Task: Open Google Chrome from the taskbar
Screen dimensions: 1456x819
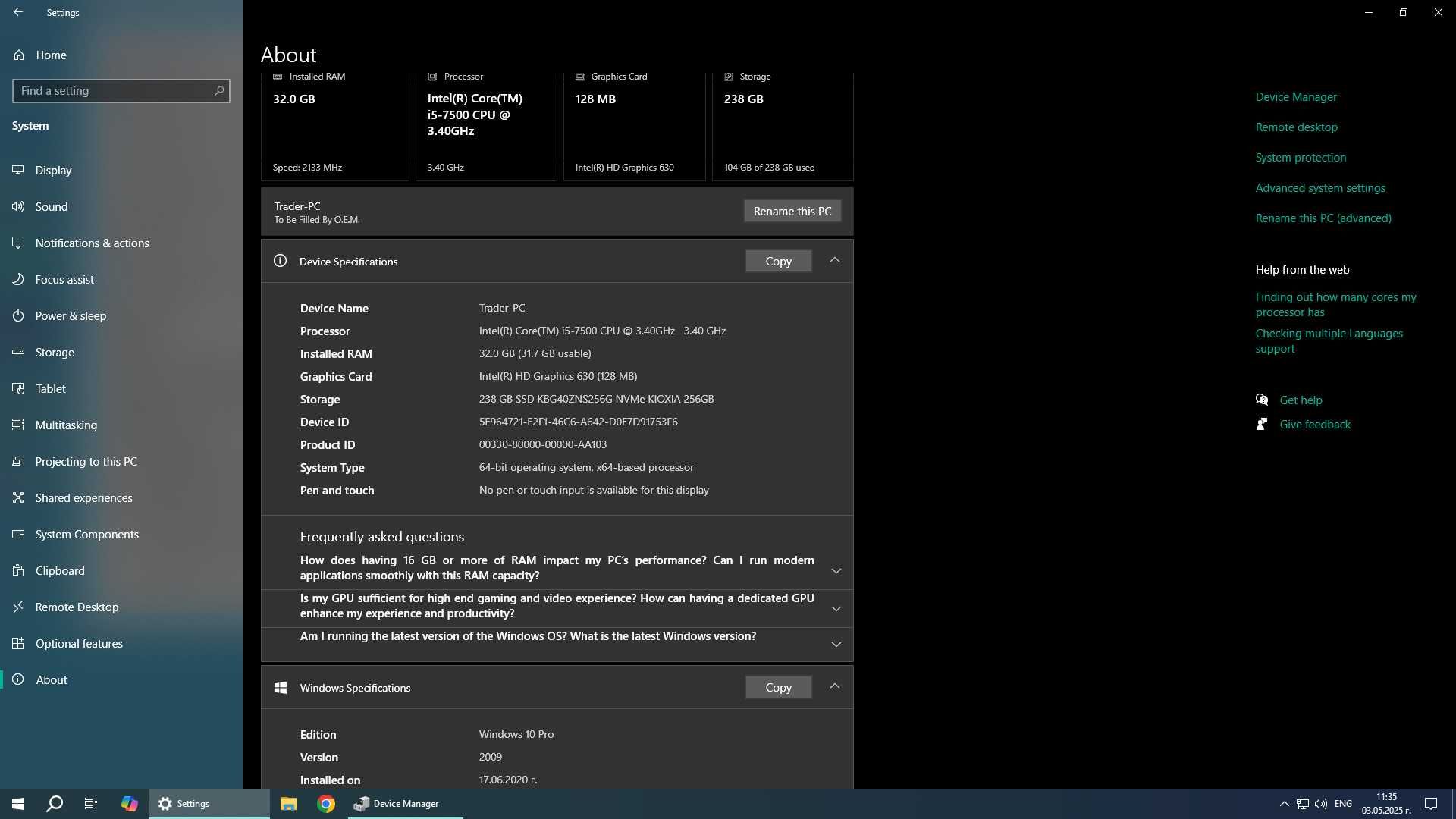Action: (x=326, y=804)
